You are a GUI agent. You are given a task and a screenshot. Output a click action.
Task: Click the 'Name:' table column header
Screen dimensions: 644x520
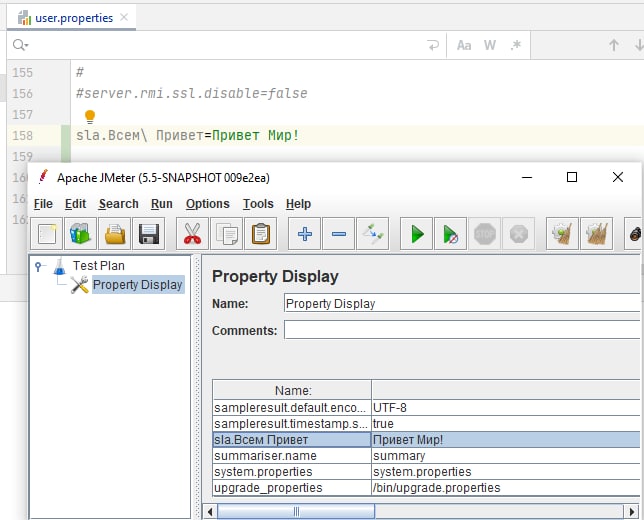[x=292, y=390]
